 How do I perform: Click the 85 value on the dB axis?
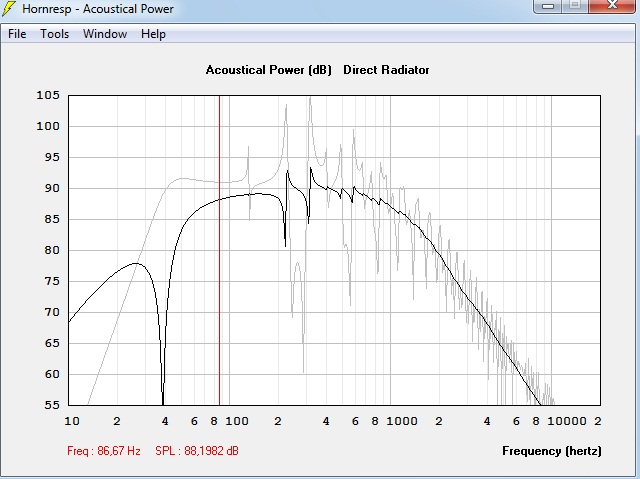pyautogui.click(x=52, y=219)
